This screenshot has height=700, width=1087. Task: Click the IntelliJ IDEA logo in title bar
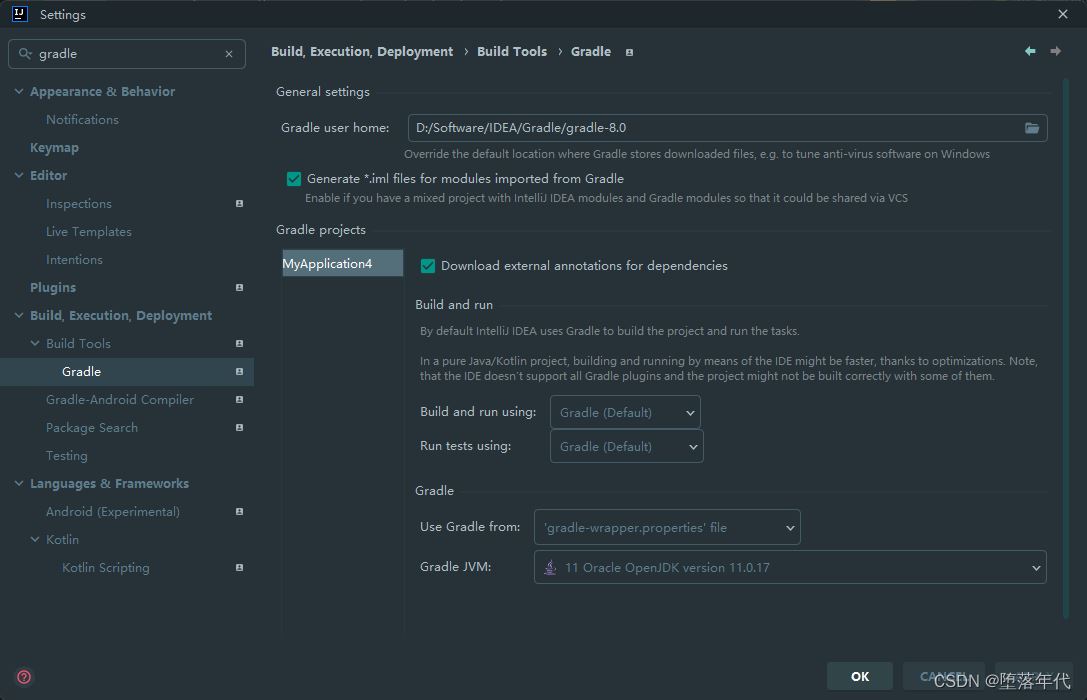[x=19, y=14]
